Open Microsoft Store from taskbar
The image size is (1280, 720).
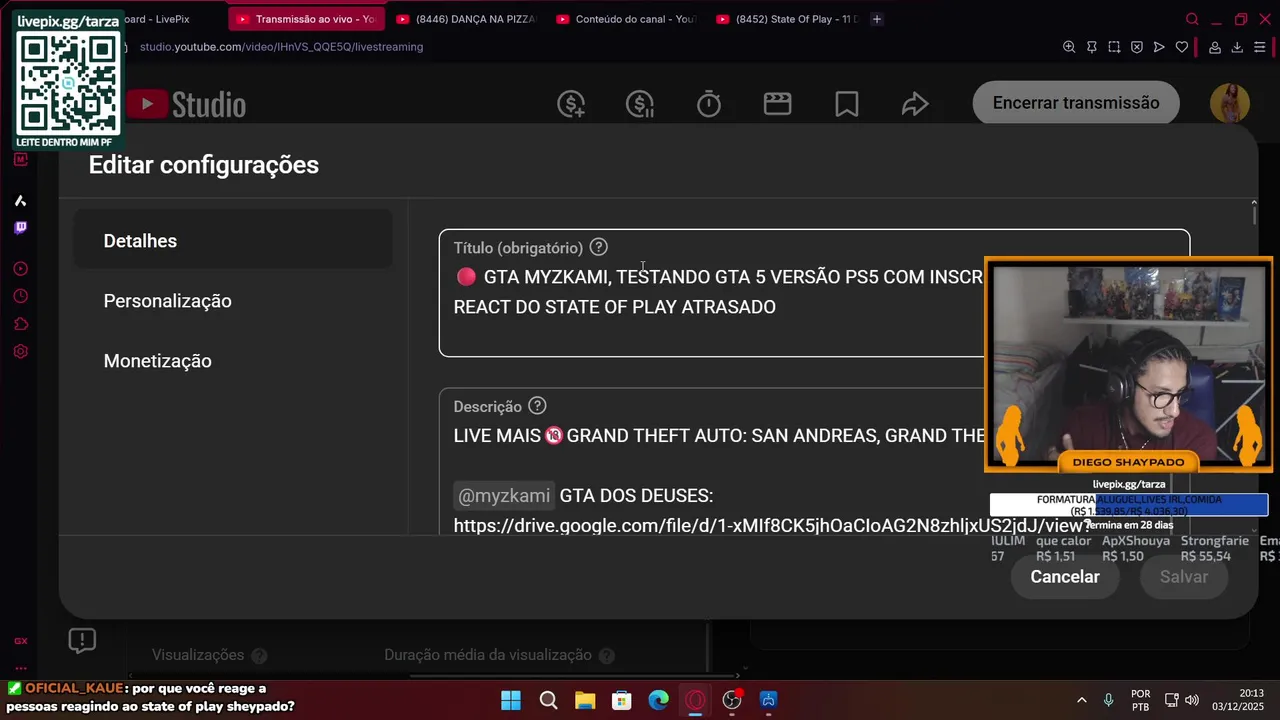coord(622,700)
